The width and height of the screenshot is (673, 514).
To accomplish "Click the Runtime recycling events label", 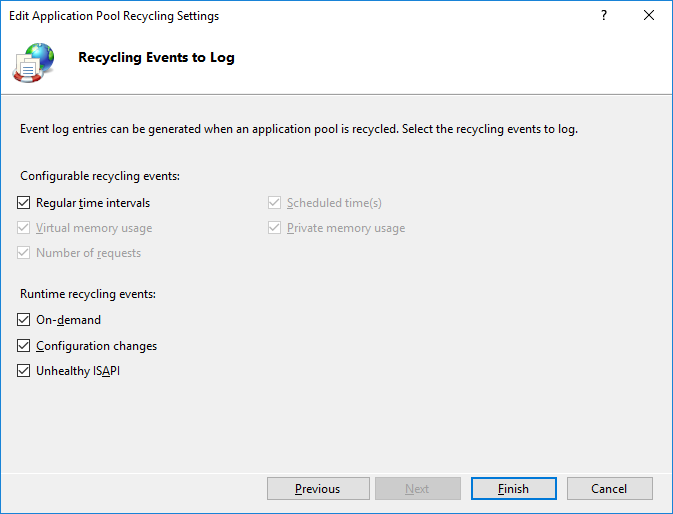I will point(88,294).
